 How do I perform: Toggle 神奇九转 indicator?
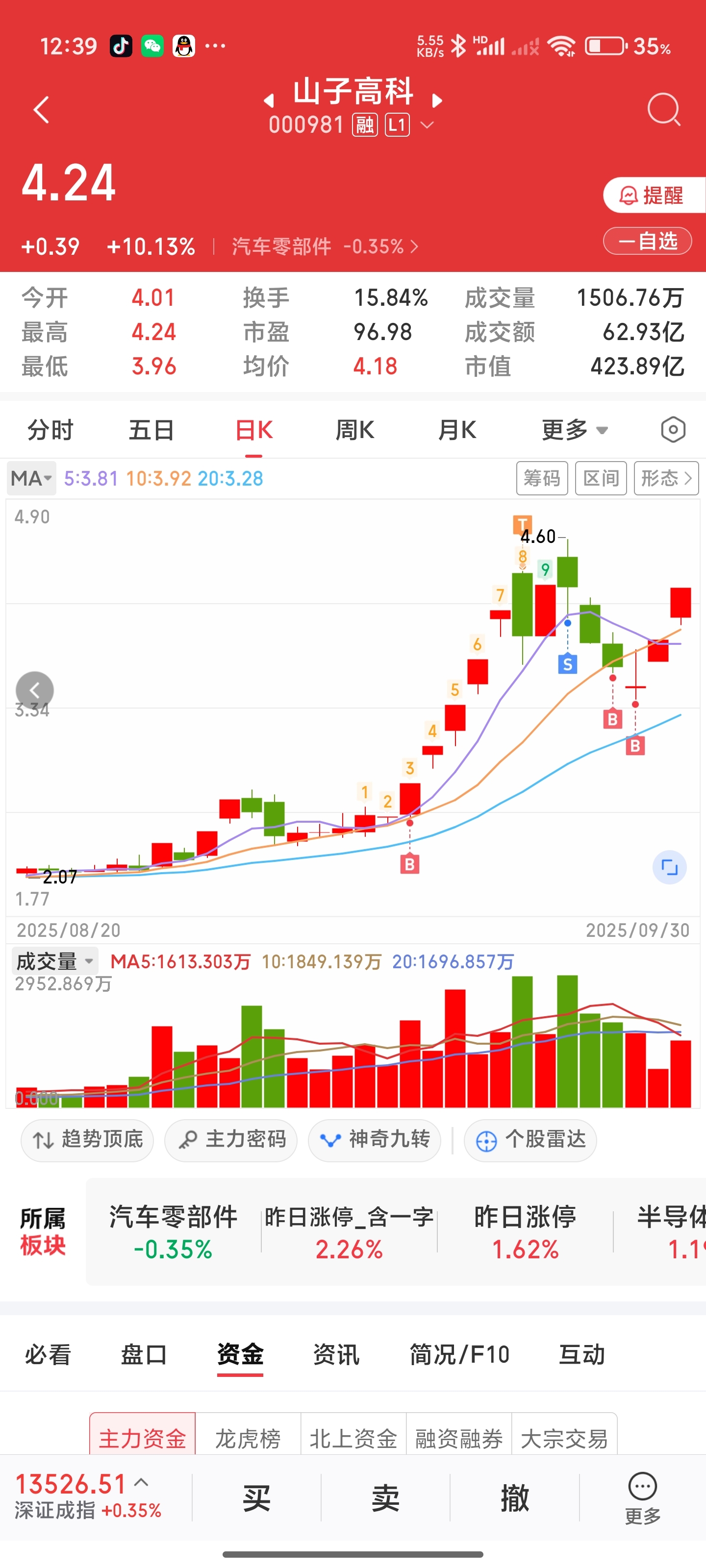(374, 1140)
